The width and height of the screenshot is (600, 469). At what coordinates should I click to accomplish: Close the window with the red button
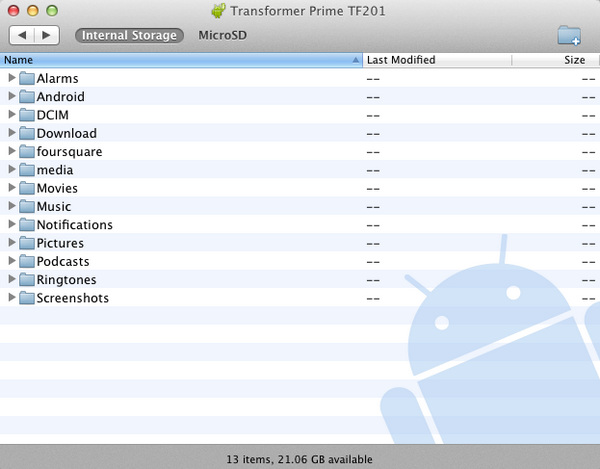pyautogui.click(x=14, y=11)
